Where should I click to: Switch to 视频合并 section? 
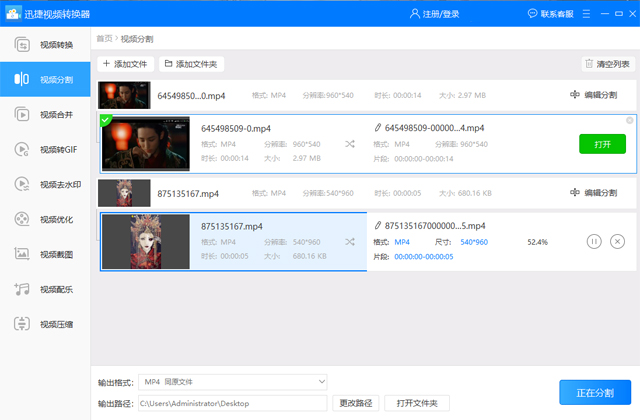45,115
